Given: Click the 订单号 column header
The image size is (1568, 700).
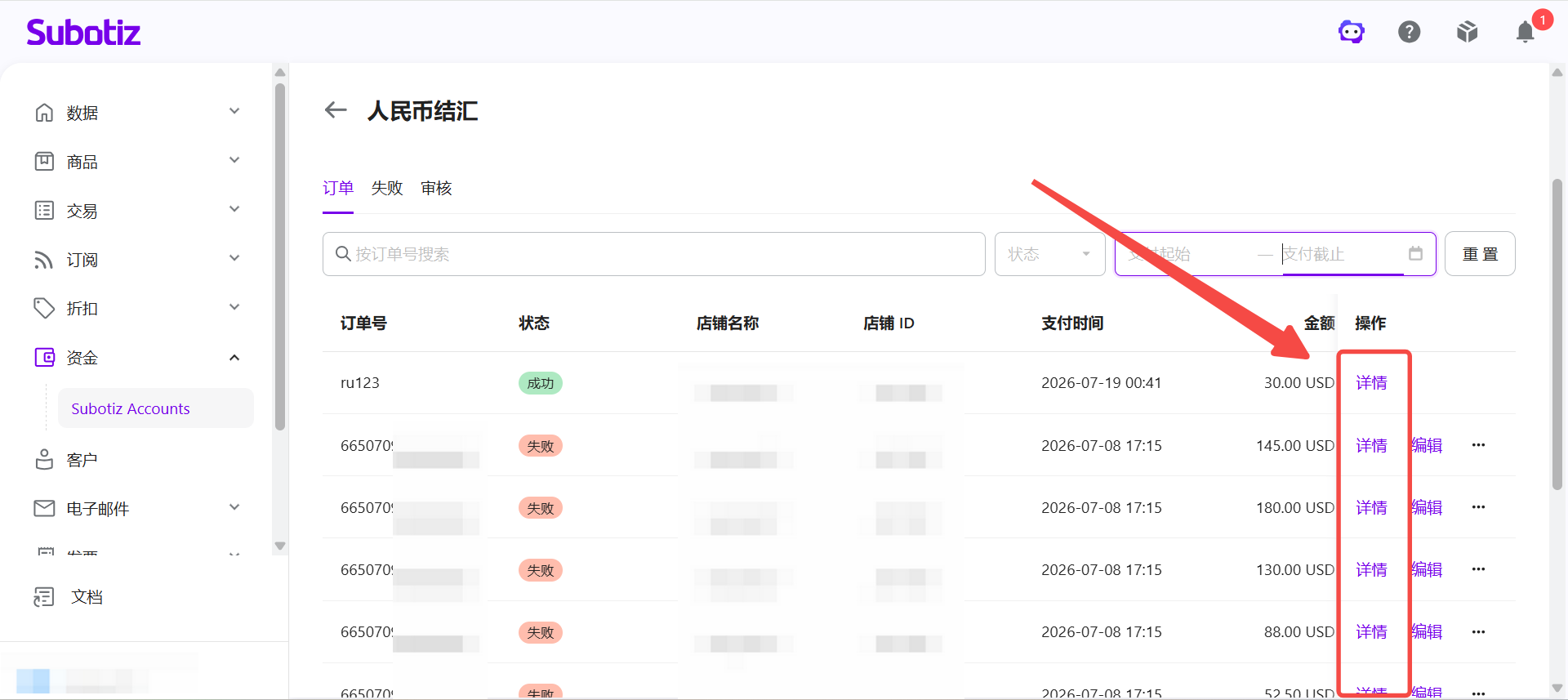Looking at the screenshot, I should pyautogui.click(x=363, y=323).
